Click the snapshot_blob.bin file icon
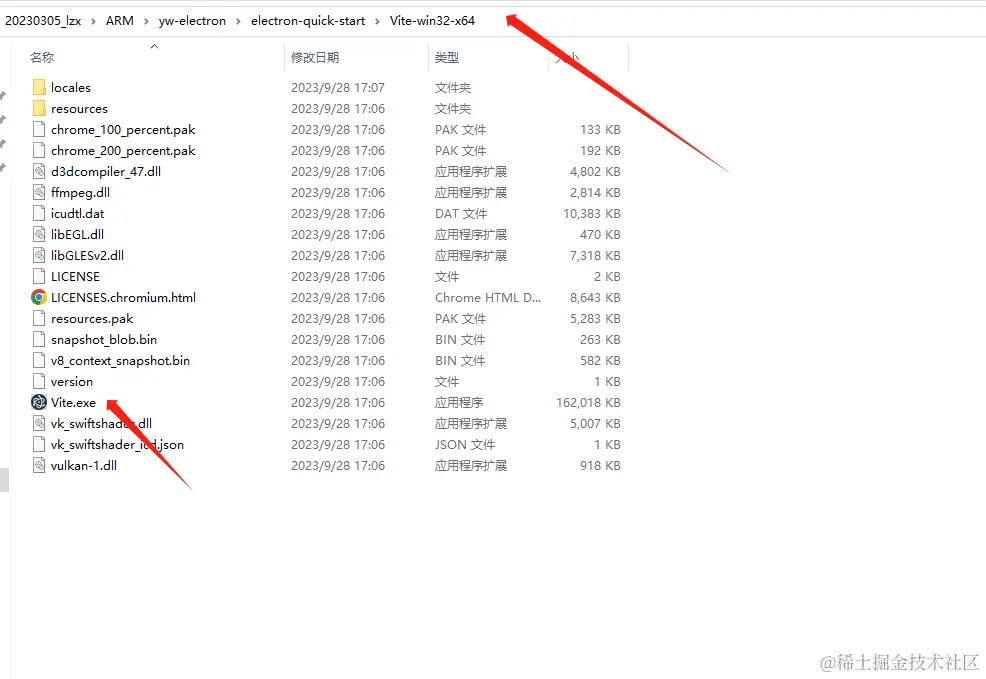This screenshot has width=986, height=679. point(39,340)
